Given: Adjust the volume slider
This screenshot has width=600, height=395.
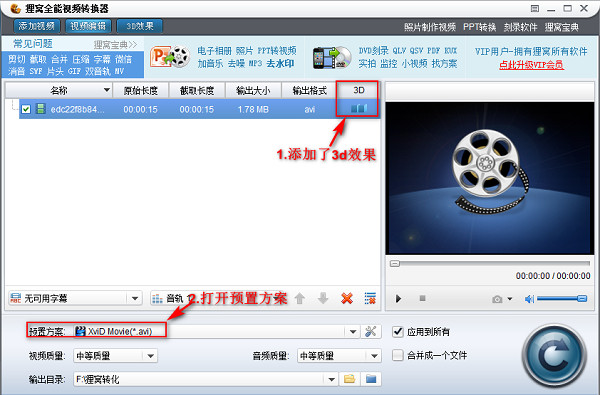Looking at the screenshot, I should click(x=562, y=299).
